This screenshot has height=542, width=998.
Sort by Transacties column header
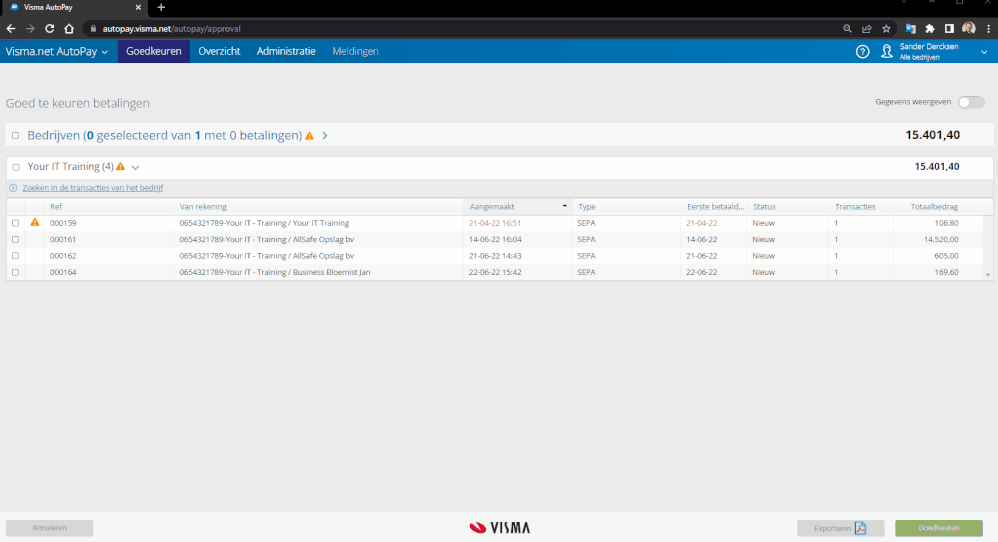point(855,207)
